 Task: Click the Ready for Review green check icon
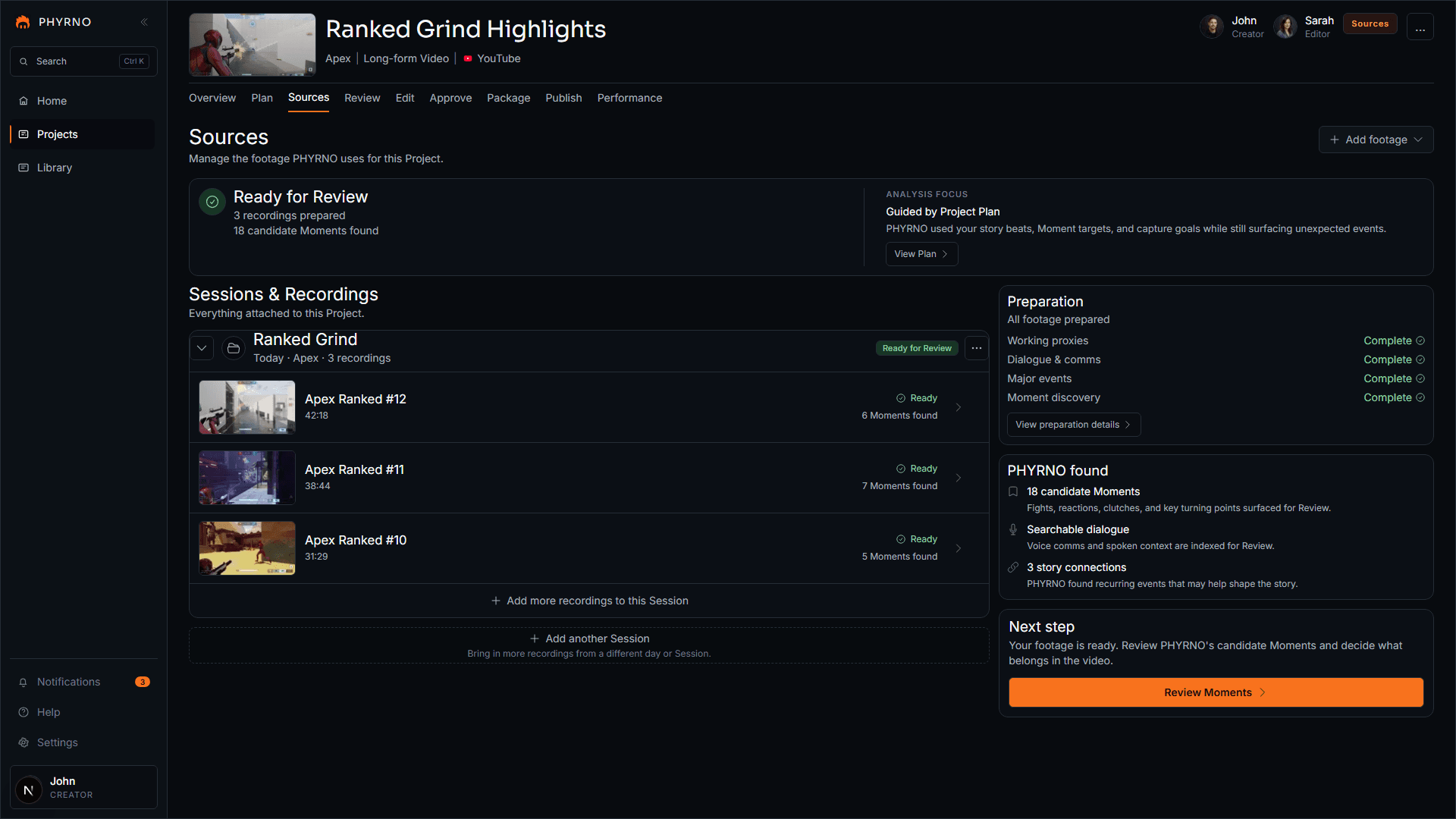(212, 202)
